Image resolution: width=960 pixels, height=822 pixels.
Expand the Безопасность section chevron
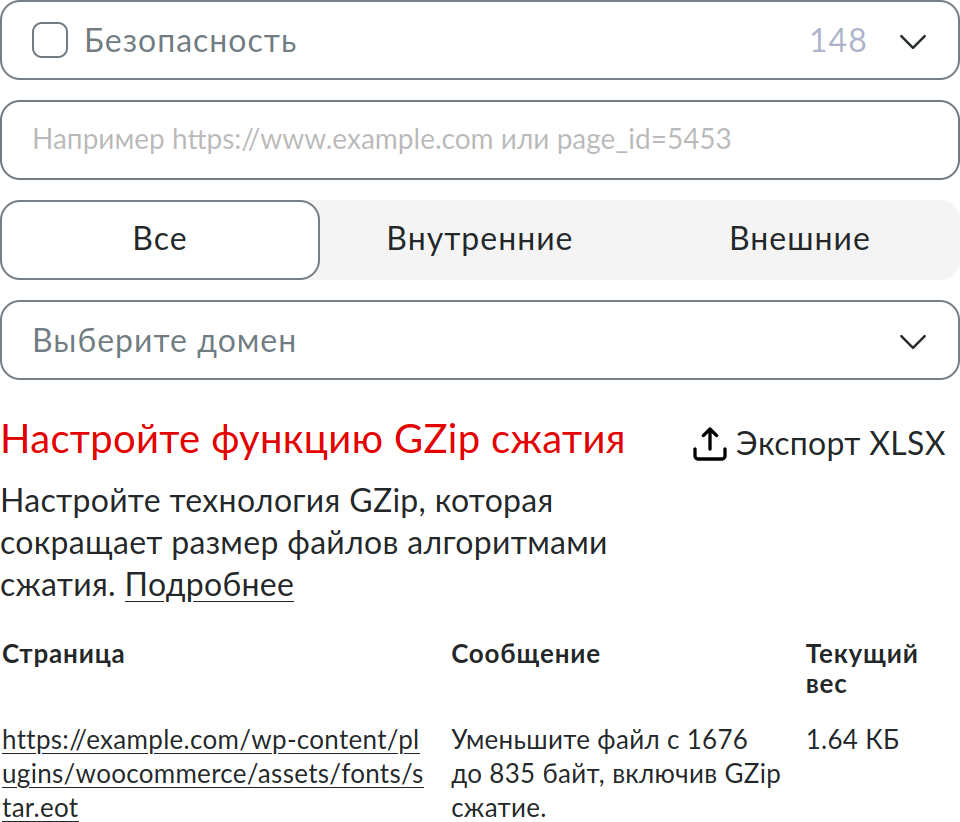coord(912,42)
